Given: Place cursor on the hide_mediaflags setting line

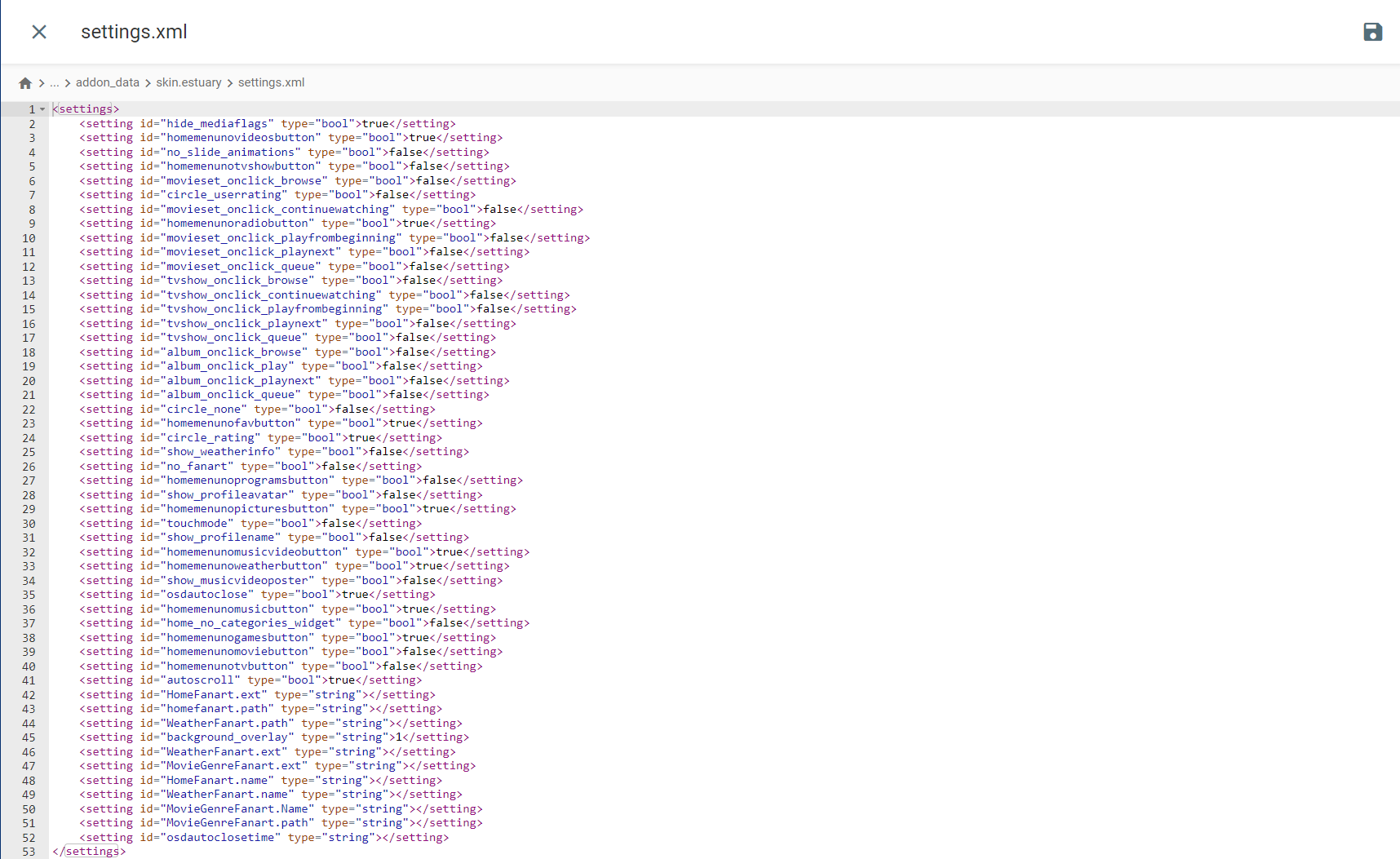Looking at the screenshot, I should 267,124.
